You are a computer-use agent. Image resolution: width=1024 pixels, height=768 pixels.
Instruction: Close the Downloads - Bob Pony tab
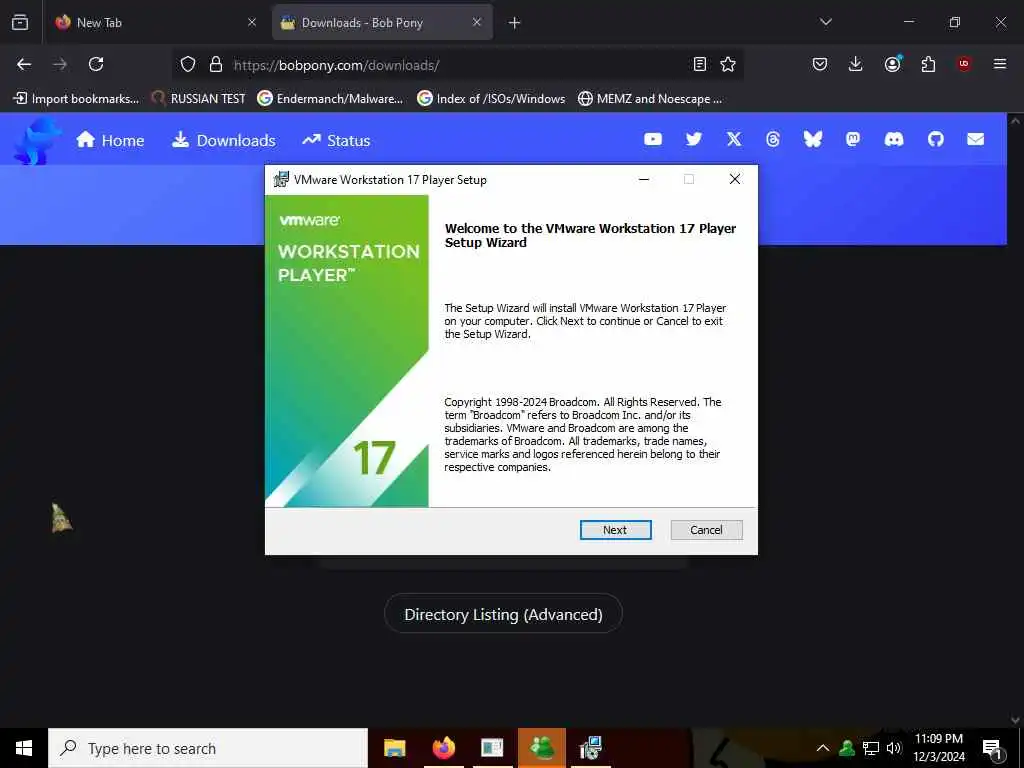pos(477,22)
